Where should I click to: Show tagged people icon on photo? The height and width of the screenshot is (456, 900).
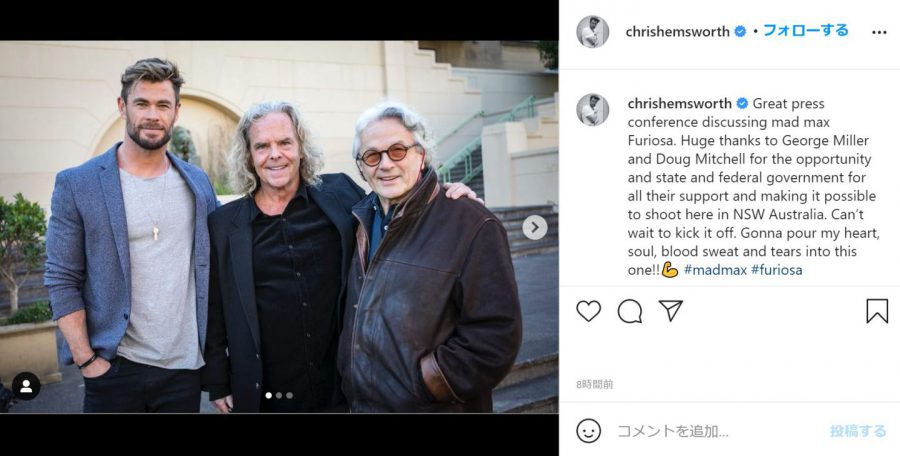tap(26, 386)
